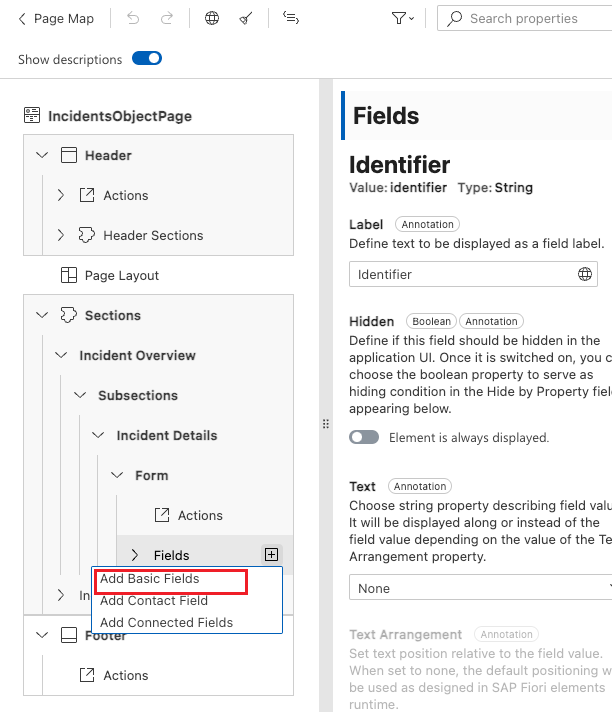Click the redo arrow icon
The image size is (612, 712).
point(167,18)
